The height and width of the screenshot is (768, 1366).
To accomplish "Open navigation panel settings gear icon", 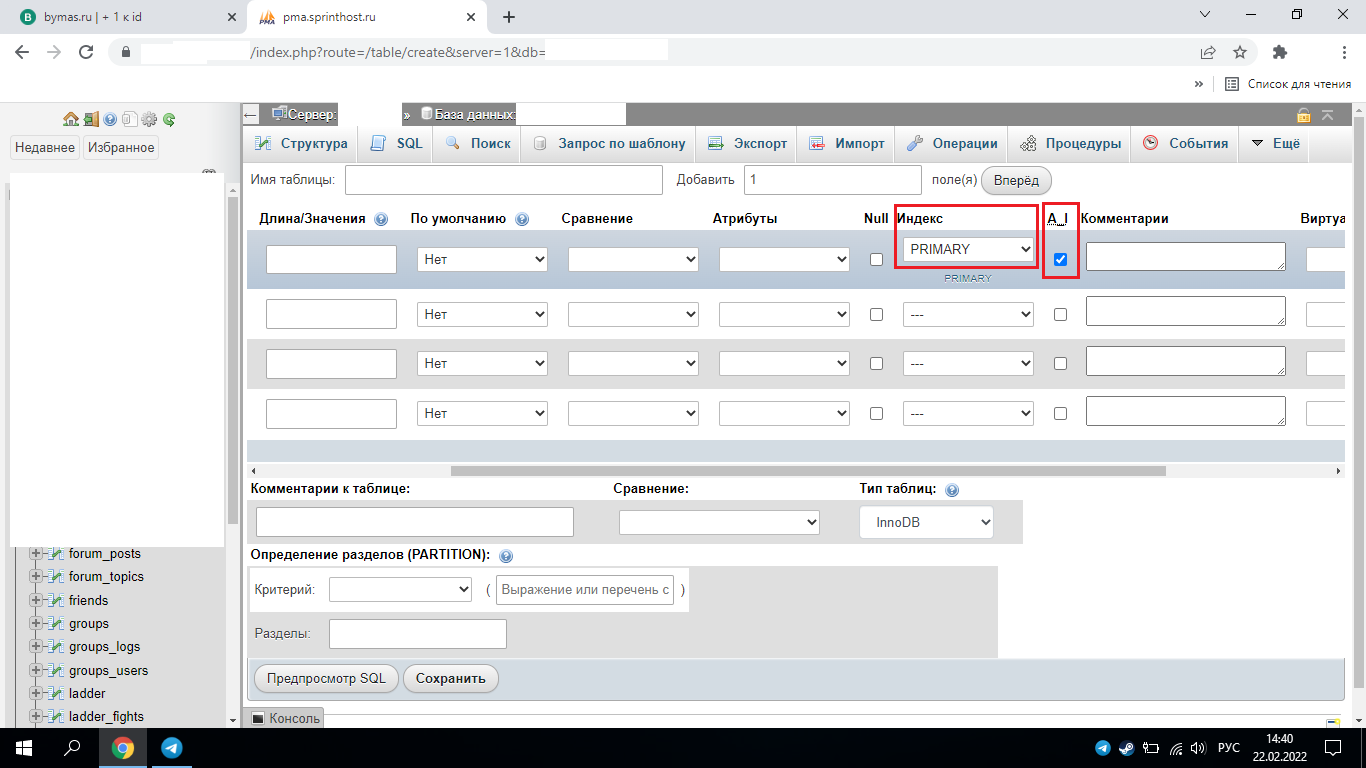I will tap(149, 119).
